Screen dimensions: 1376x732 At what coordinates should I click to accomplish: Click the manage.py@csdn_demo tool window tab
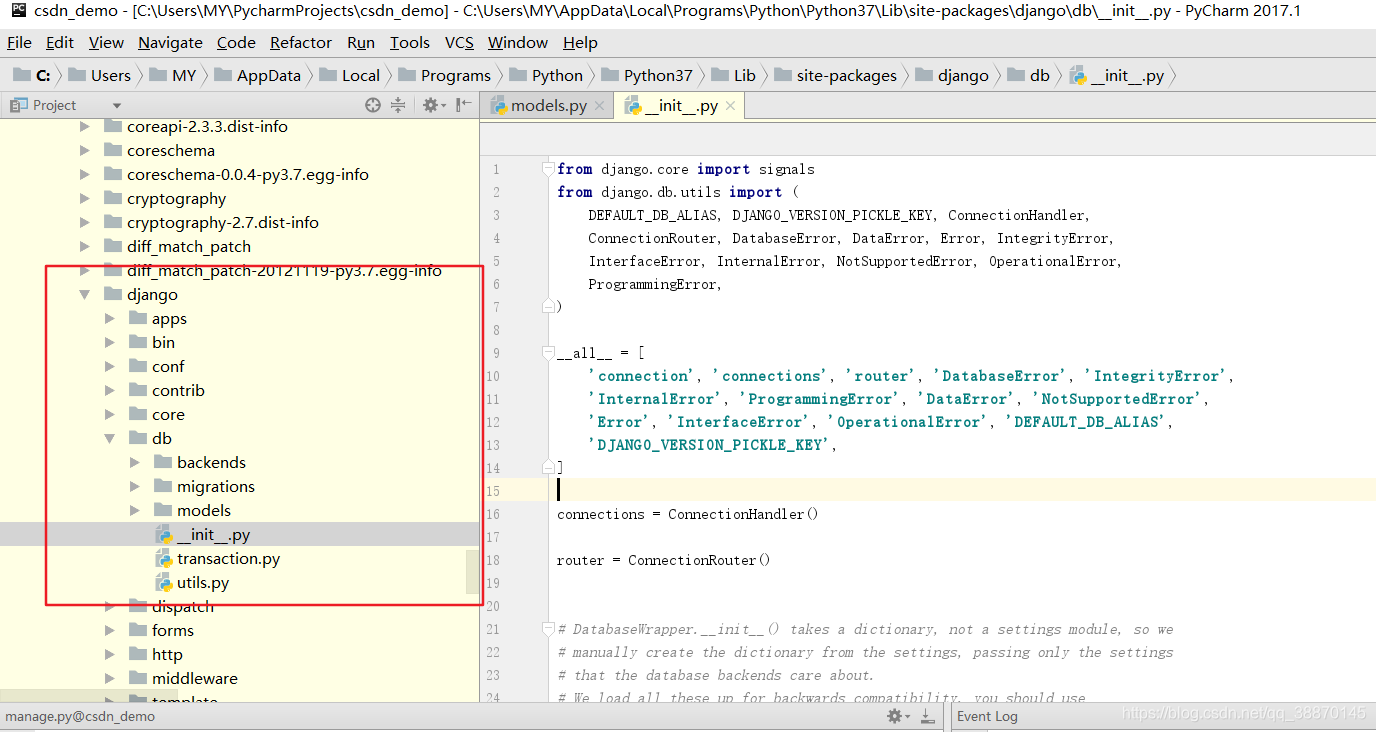coord(80,716)
